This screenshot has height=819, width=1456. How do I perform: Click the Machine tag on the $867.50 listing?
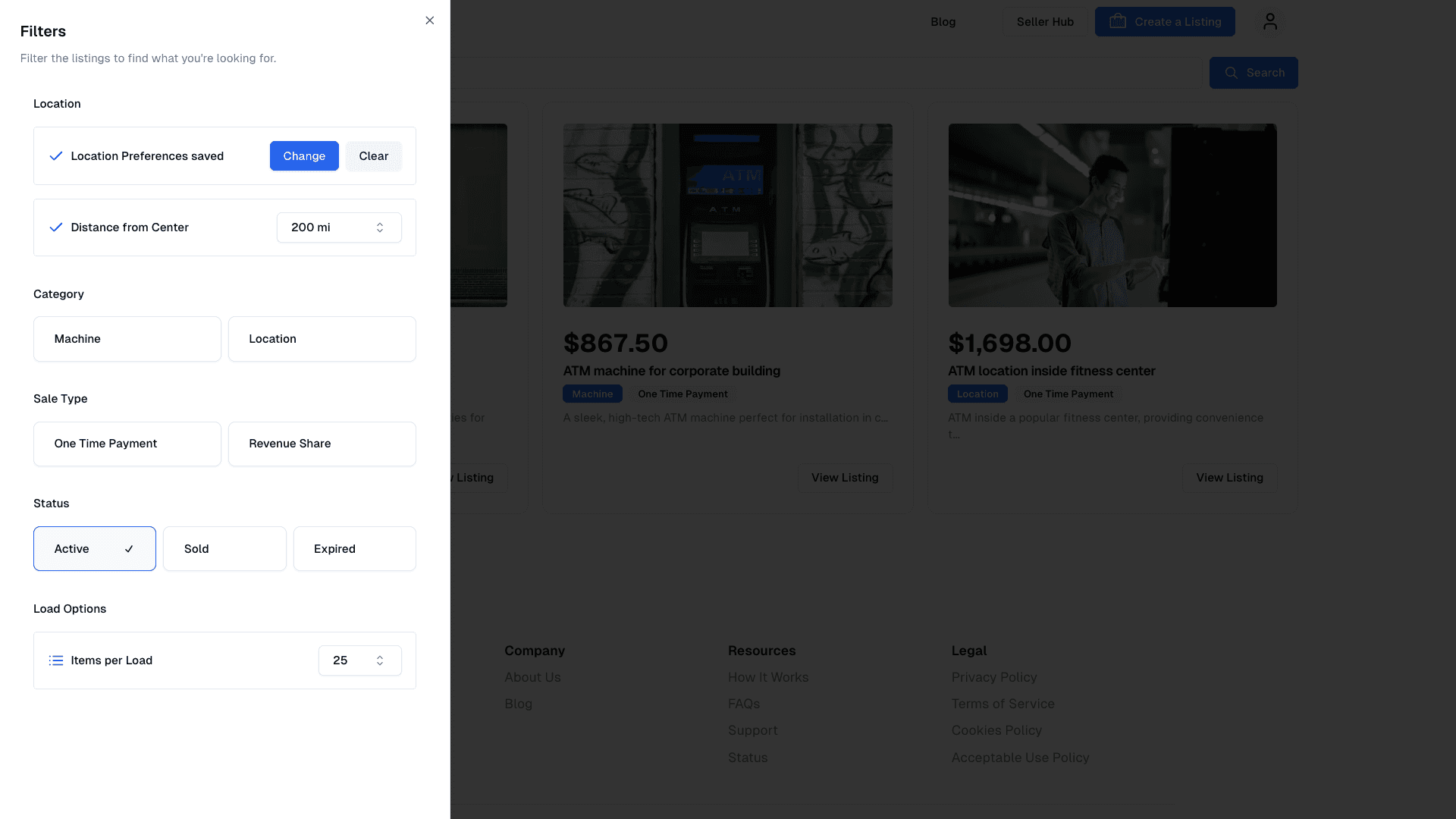pyautogui.click(x=592, y=394)
